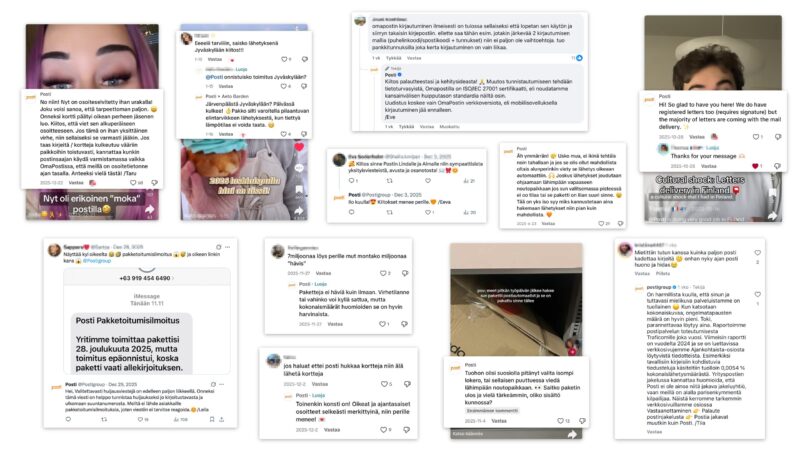Dislike the "@Posti onnistuisko toimitus Jyväskylään" reply

coord(304,86)
